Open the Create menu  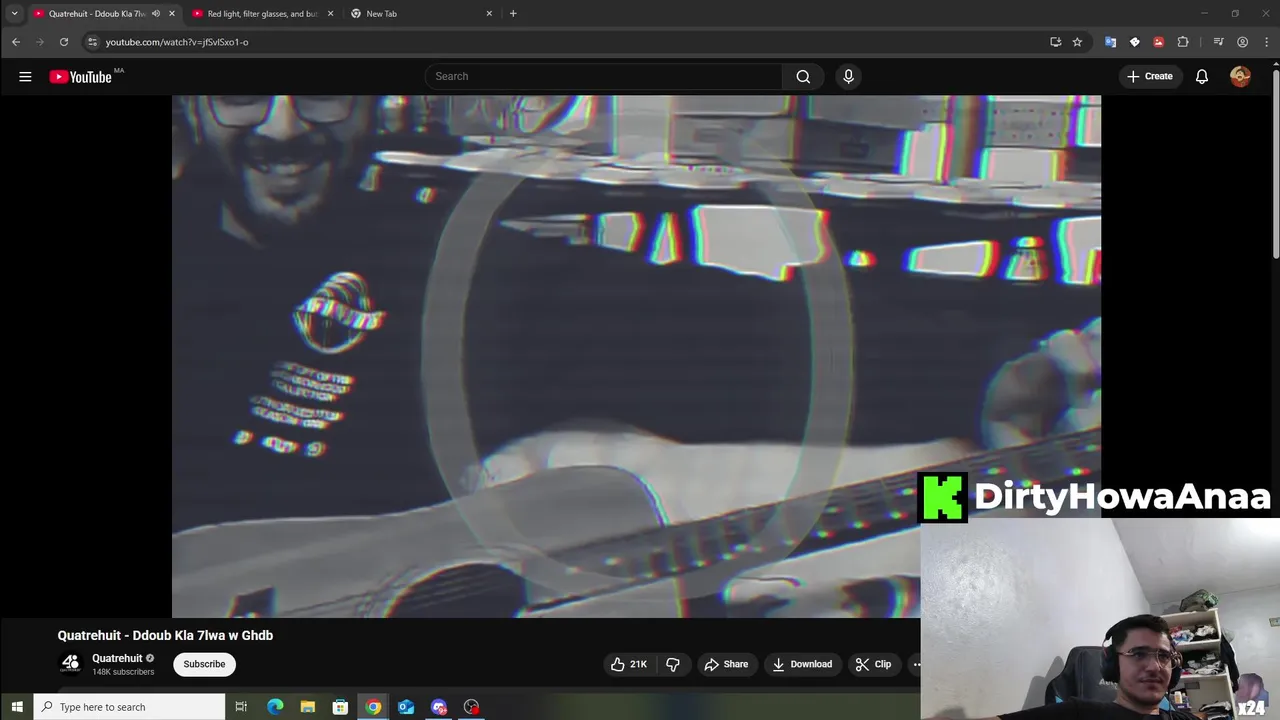coord(1150,76)
